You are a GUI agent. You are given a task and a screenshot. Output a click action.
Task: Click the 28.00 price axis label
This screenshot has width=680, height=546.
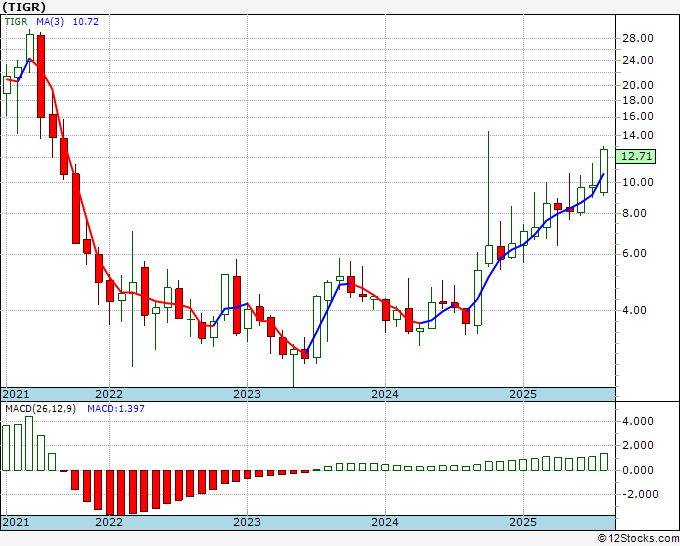[638, 38]
